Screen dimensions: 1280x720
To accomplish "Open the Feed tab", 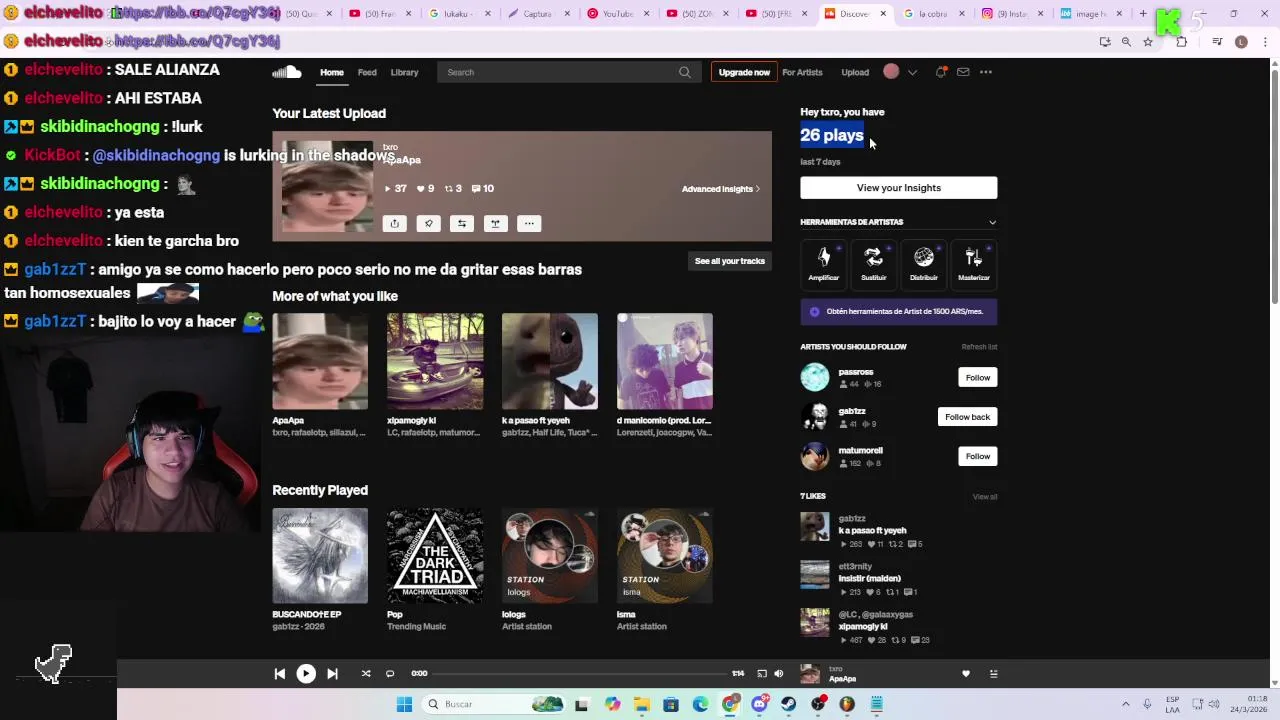I will pos(367,72).
